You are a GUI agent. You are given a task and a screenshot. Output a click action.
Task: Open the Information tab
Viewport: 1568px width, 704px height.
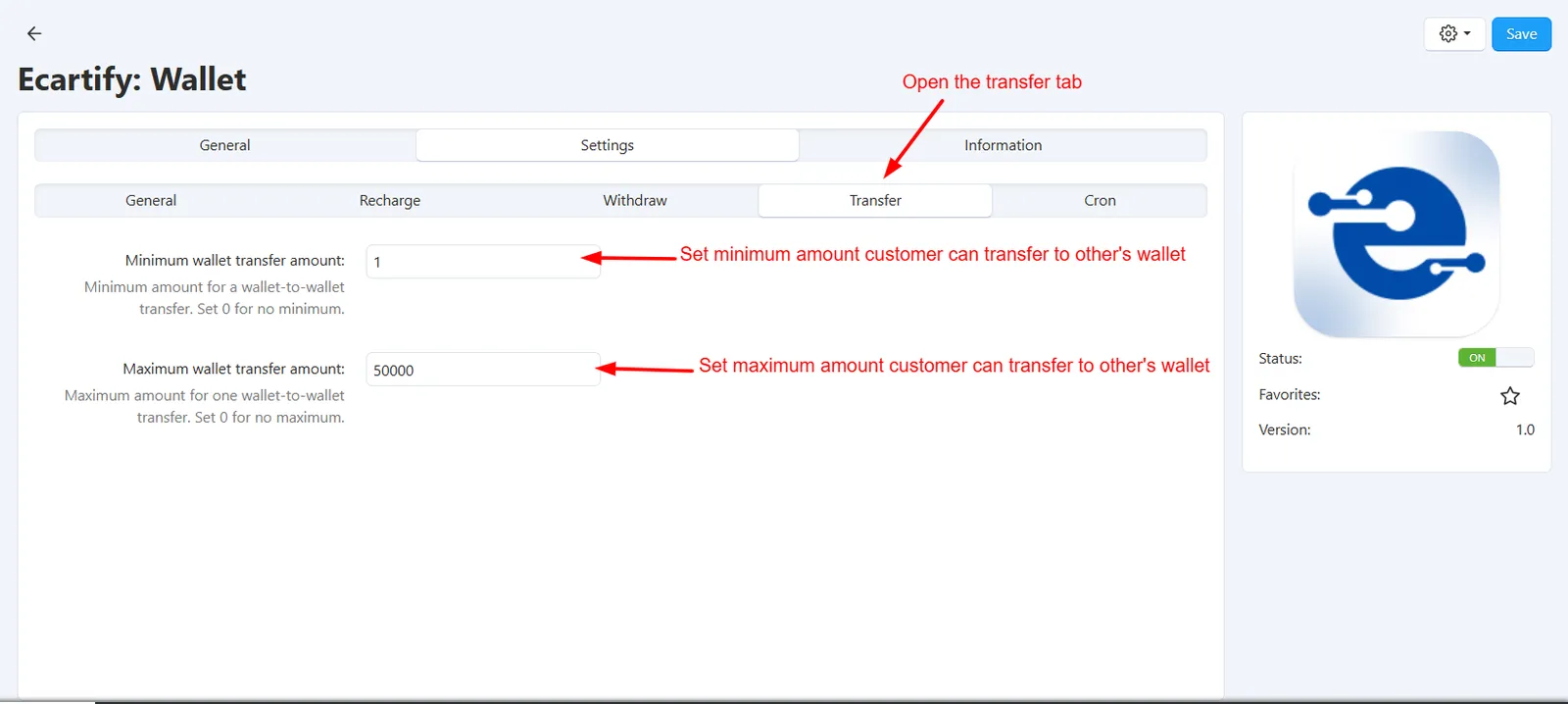pyautogui.click(x=1003, y=145)
